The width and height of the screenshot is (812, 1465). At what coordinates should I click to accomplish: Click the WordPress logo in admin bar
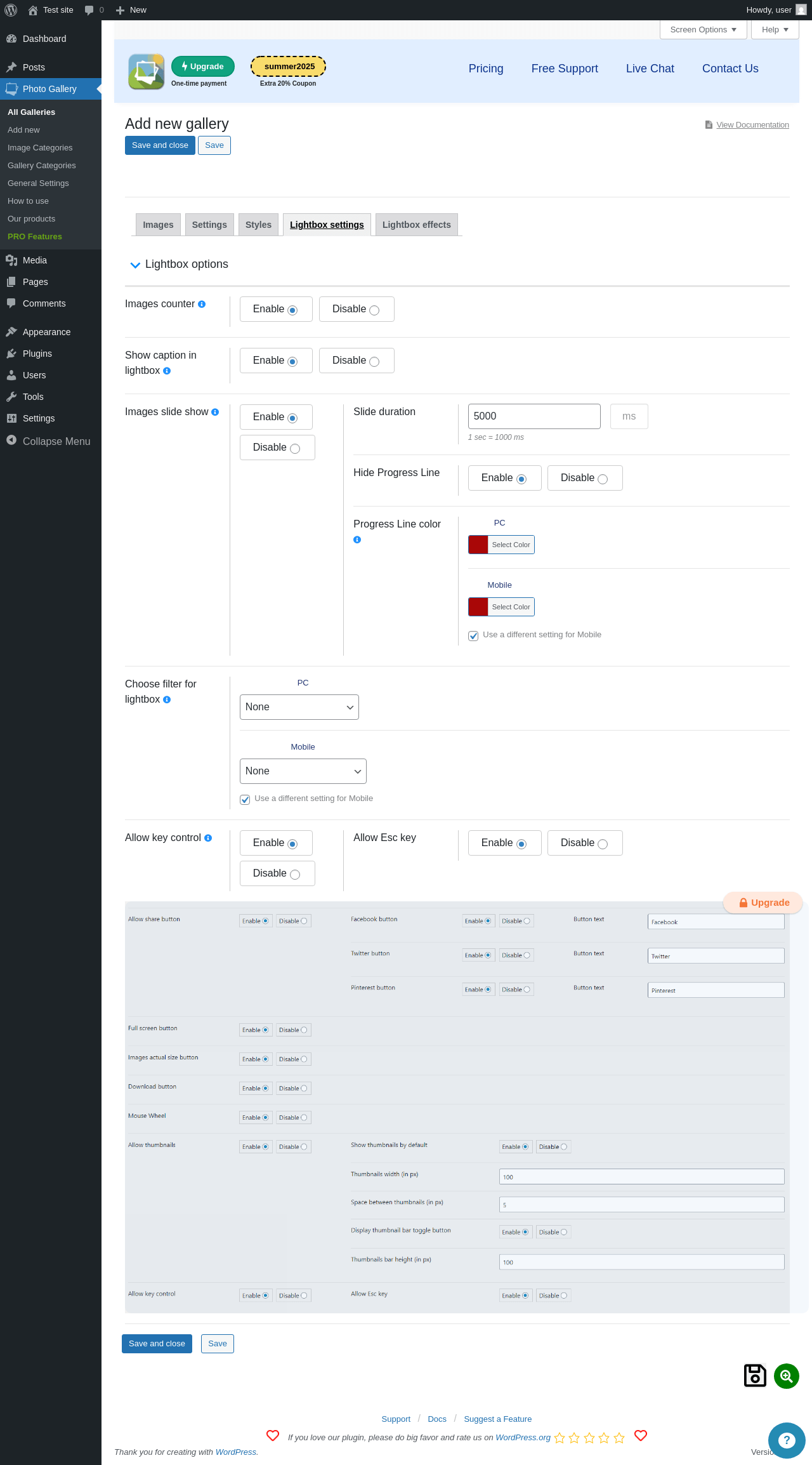[x=11, y=10]
